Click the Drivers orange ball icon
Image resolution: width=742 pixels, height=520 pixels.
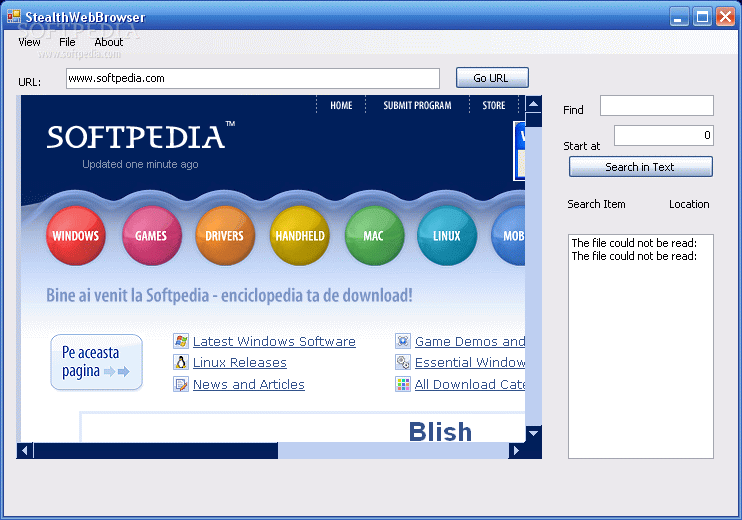pyautogui.click(x=225, y=235)
